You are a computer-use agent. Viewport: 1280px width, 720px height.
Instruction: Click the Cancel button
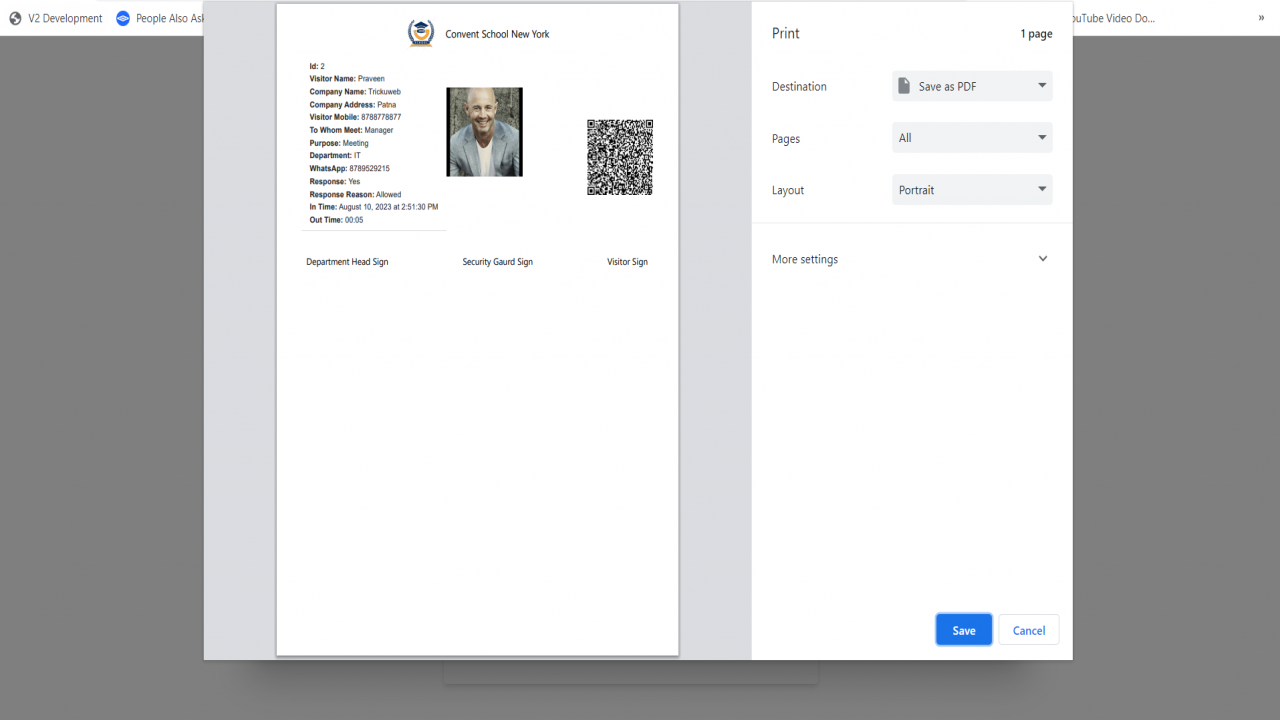tap(1028, 630)
